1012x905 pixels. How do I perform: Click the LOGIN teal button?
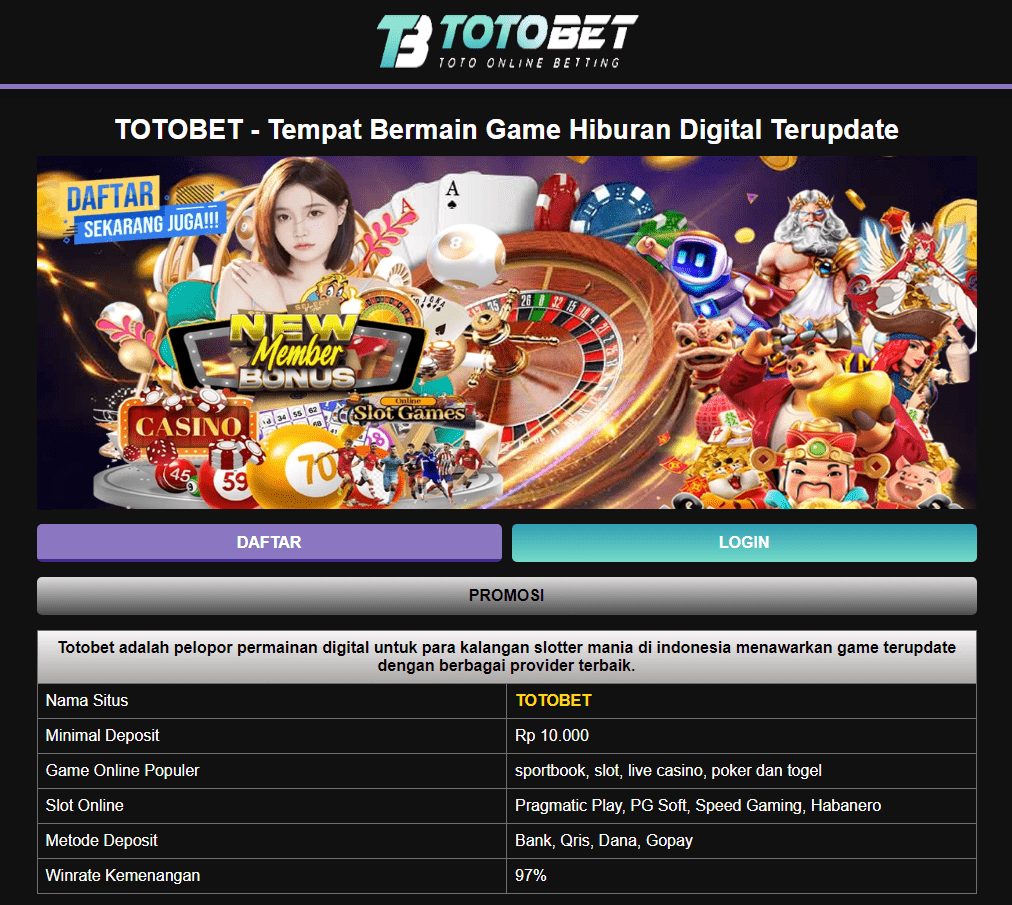pos(744,542)
